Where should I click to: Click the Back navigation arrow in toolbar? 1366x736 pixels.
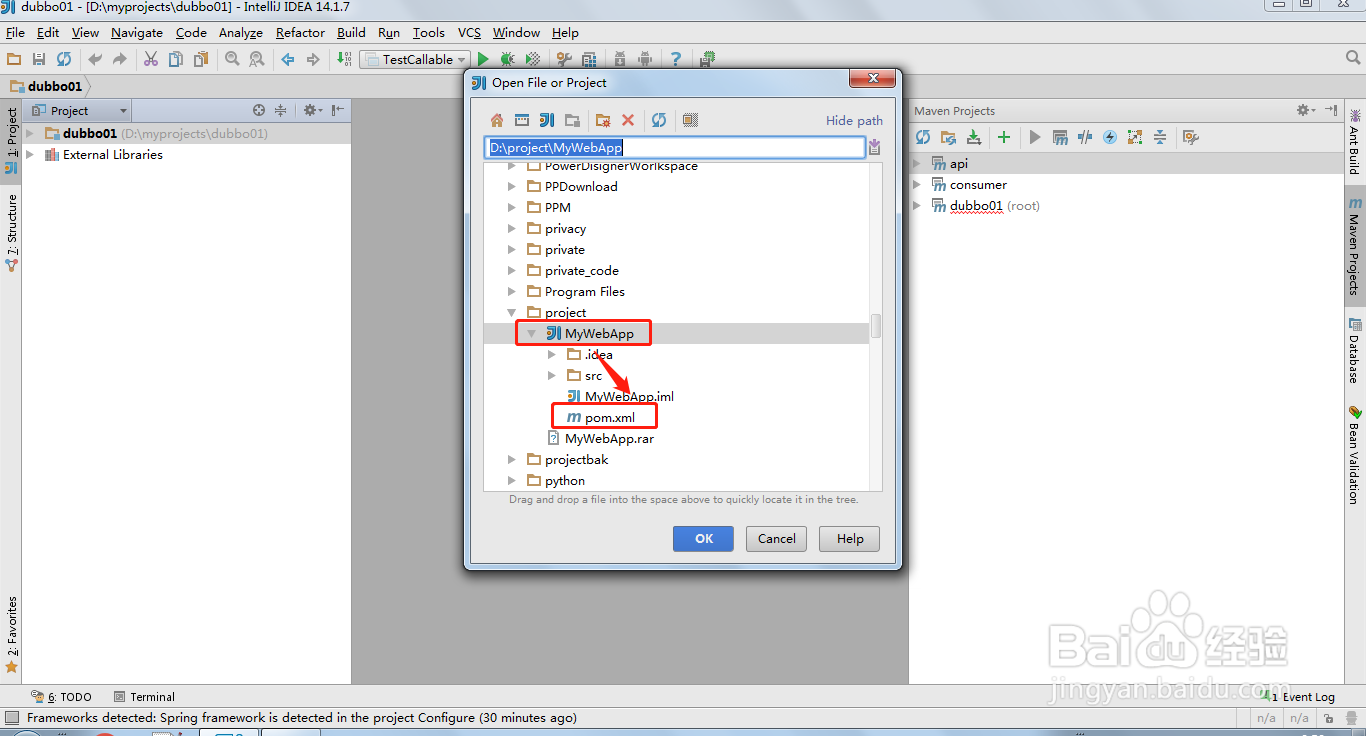(288, 60)
